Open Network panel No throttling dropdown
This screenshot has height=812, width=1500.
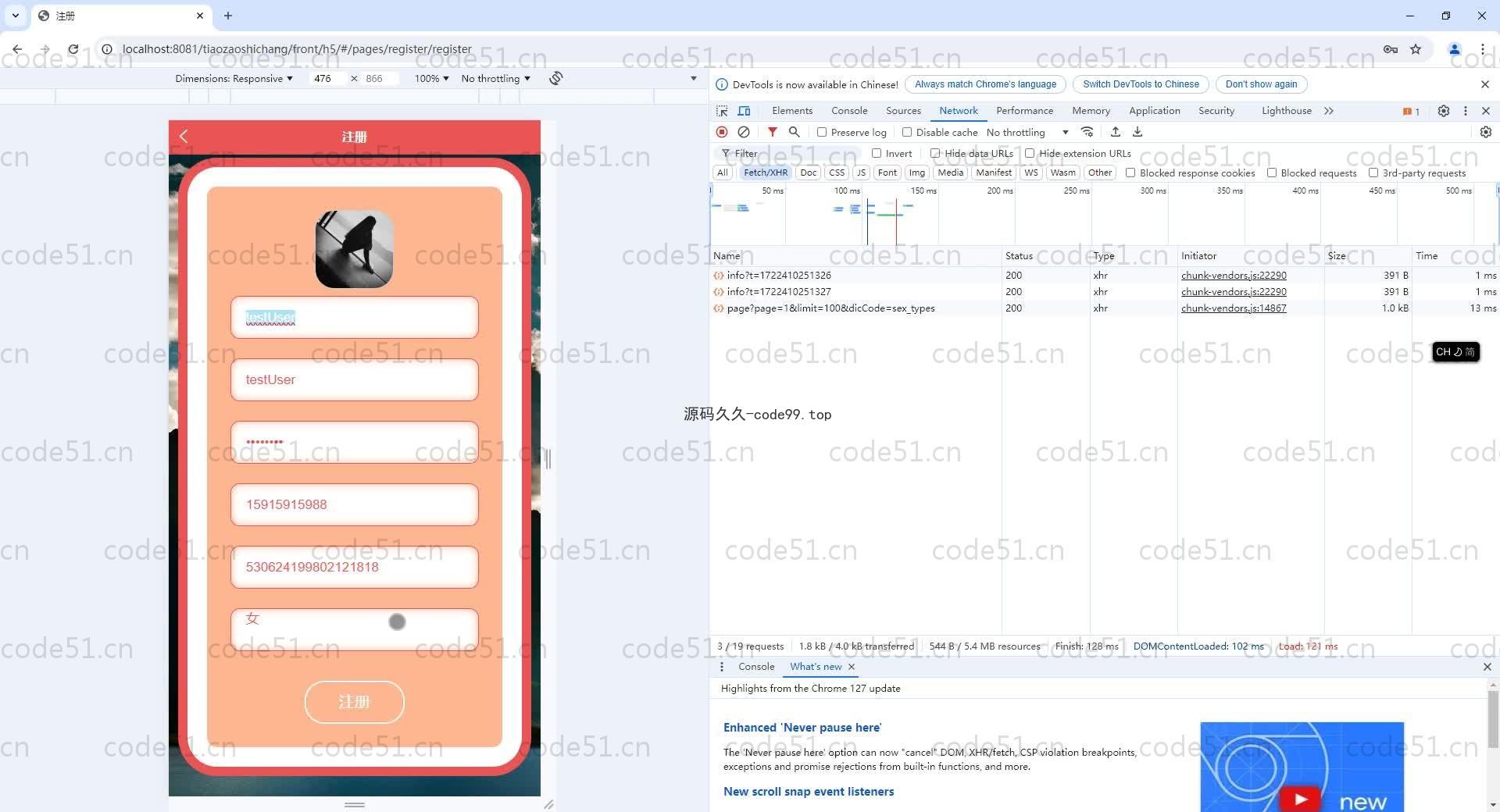tap(1027, 132)
